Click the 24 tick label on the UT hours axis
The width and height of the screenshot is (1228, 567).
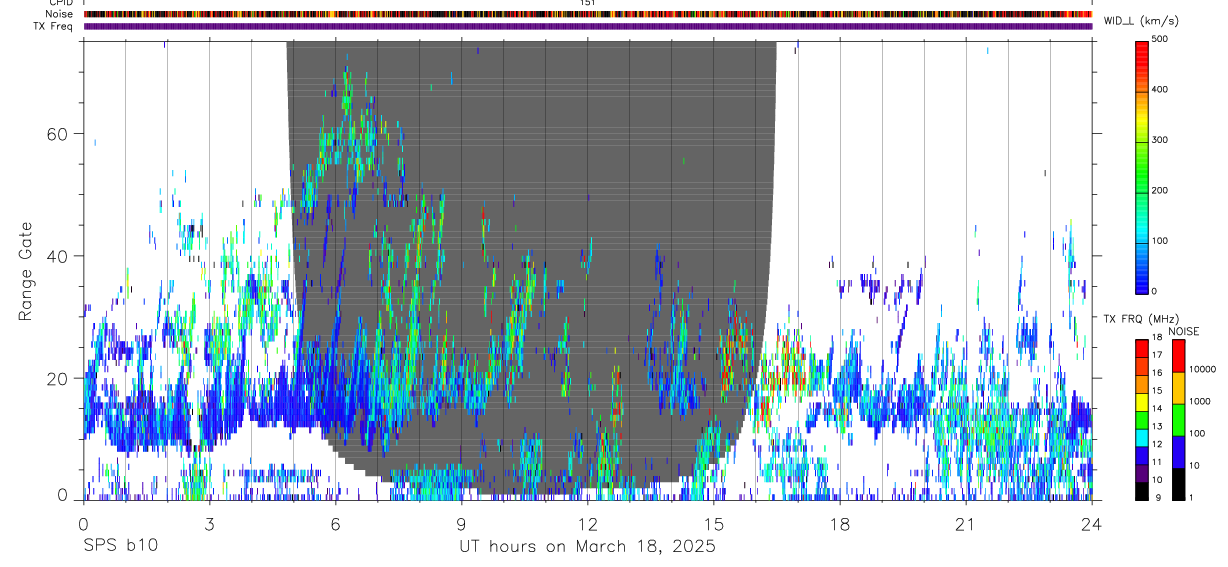coord(1092,524)
